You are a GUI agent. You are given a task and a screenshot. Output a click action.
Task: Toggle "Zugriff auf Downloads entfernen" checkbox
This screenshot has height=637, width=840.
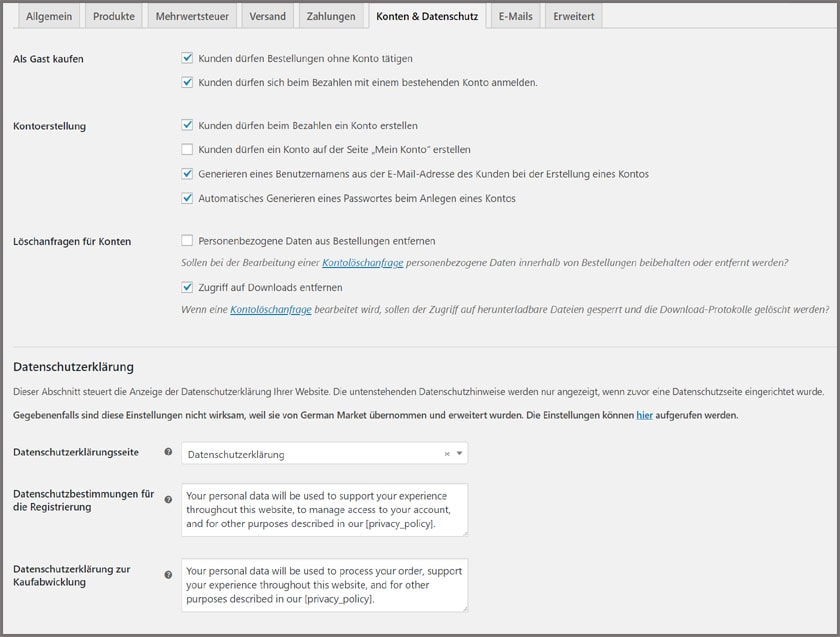click(187, 288)
